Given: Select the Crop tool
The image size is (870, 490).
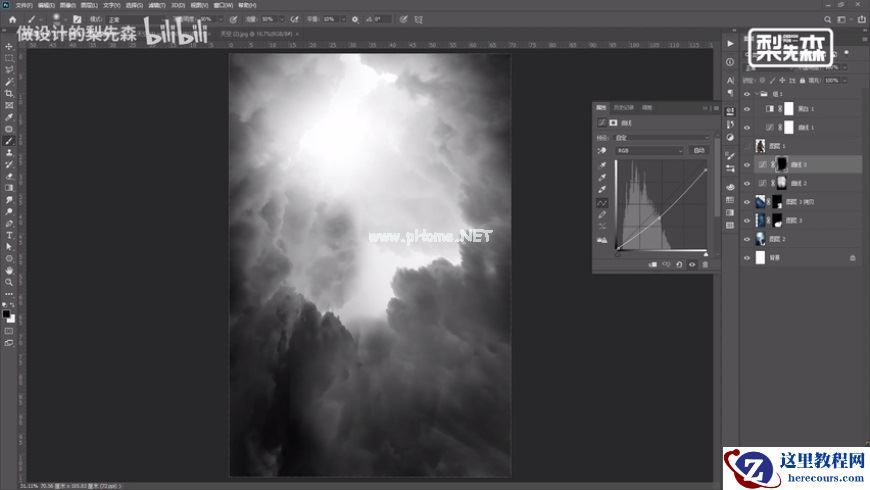Looking at the screenshot, I should click(9, 93).
